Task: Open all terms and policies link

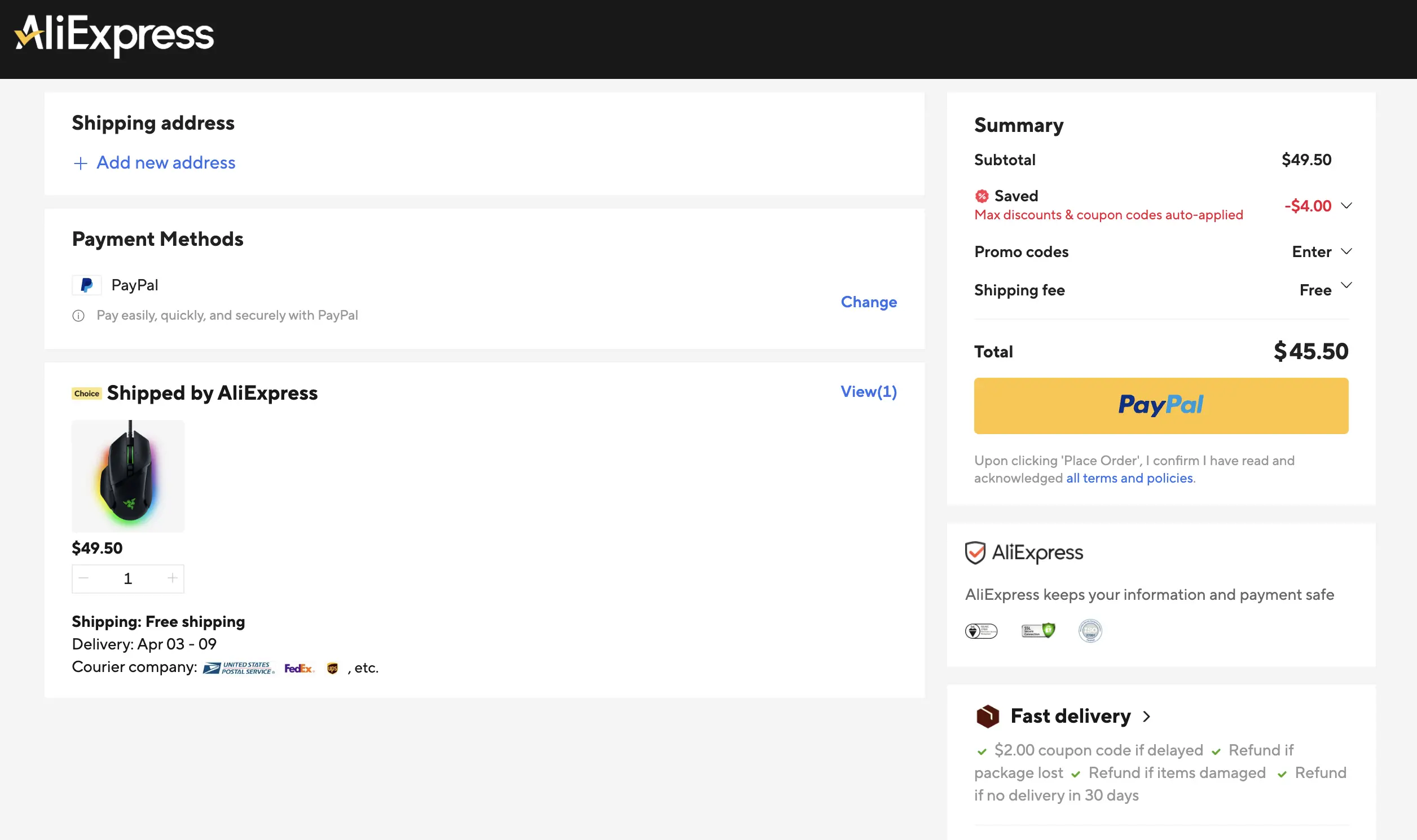Action: click(1129, 478)
